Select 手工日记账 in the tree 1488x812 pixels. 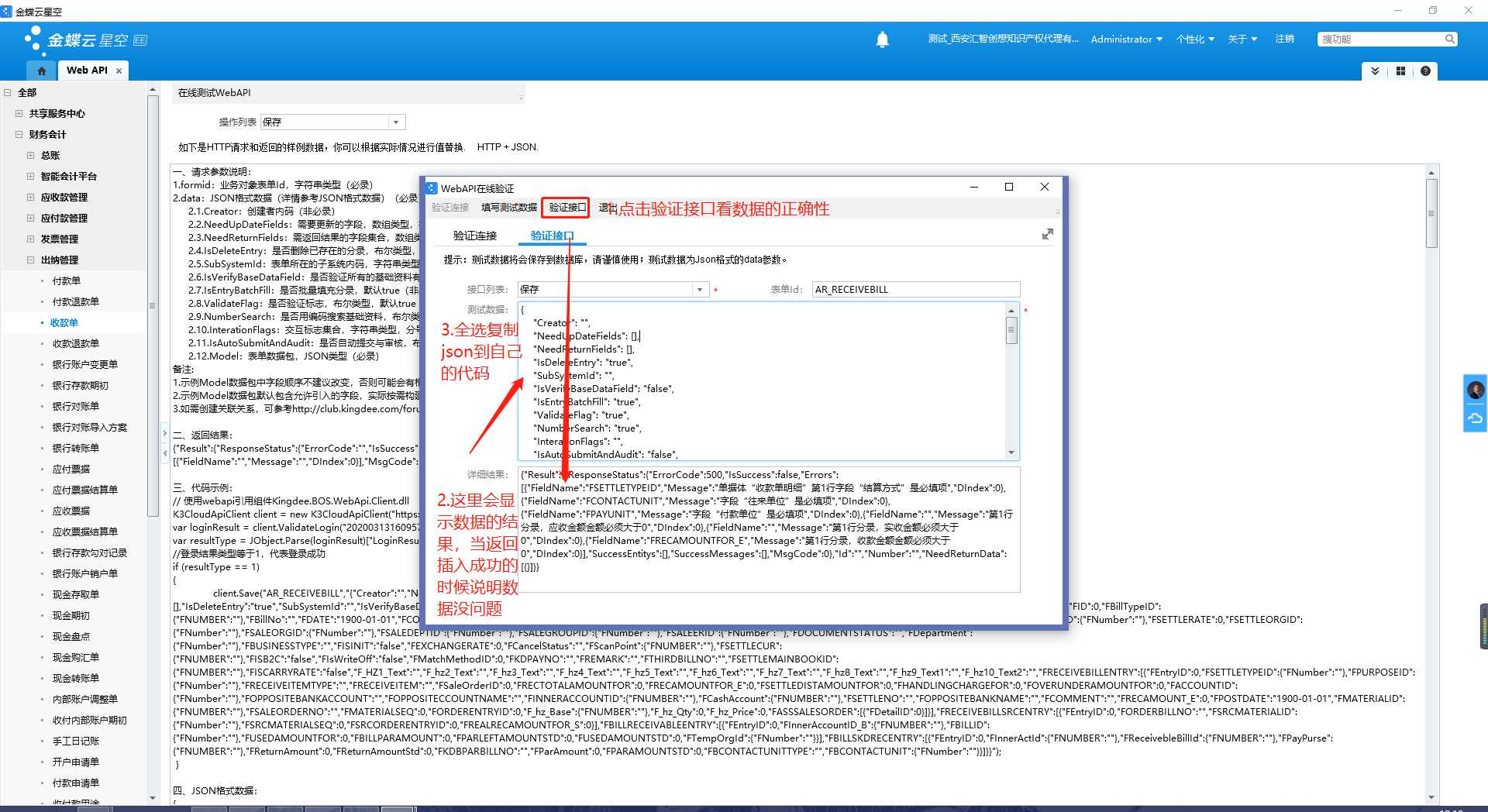tap(76, 741)
